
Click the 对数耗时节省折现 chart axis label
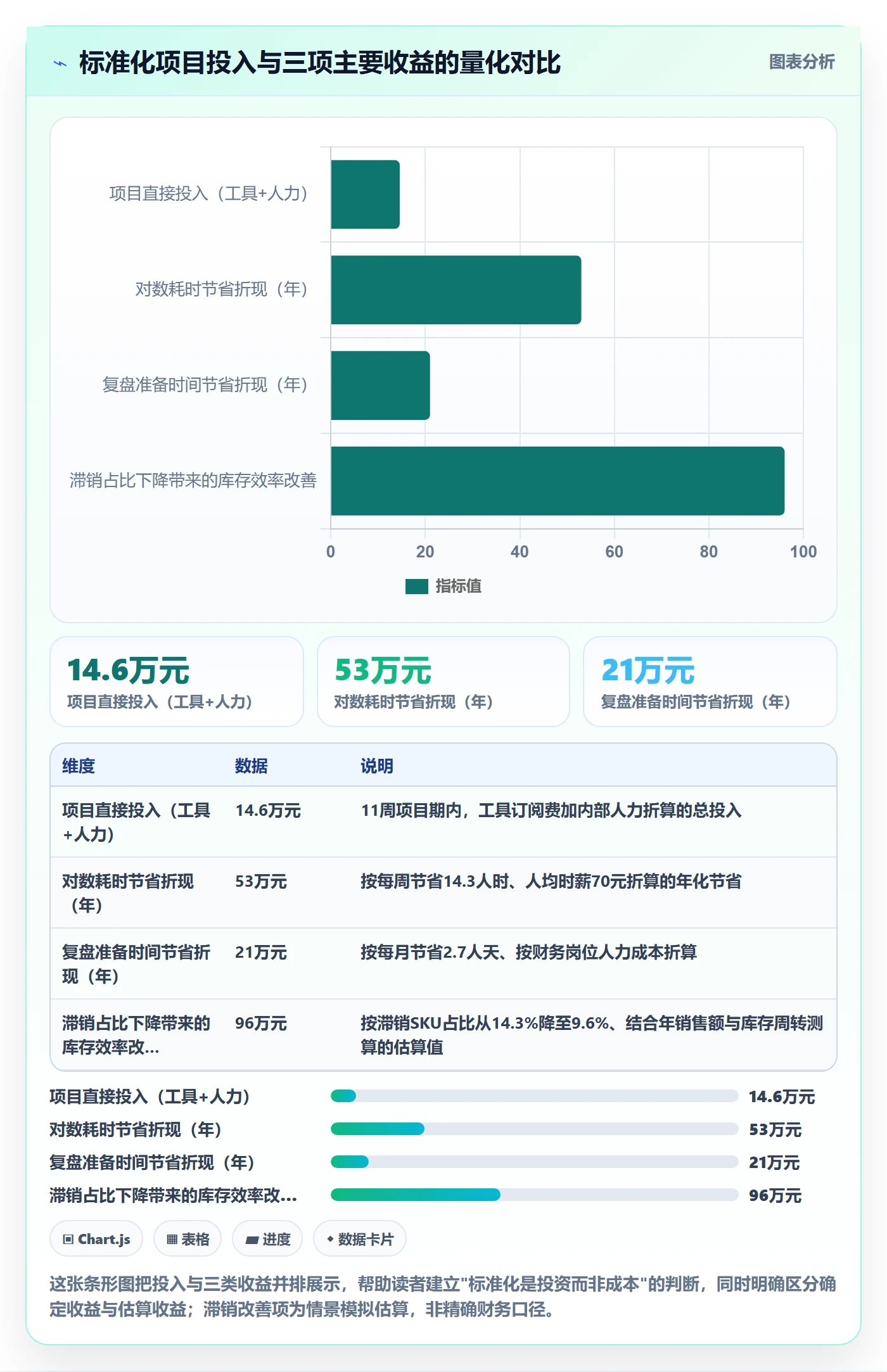point(222,289)
